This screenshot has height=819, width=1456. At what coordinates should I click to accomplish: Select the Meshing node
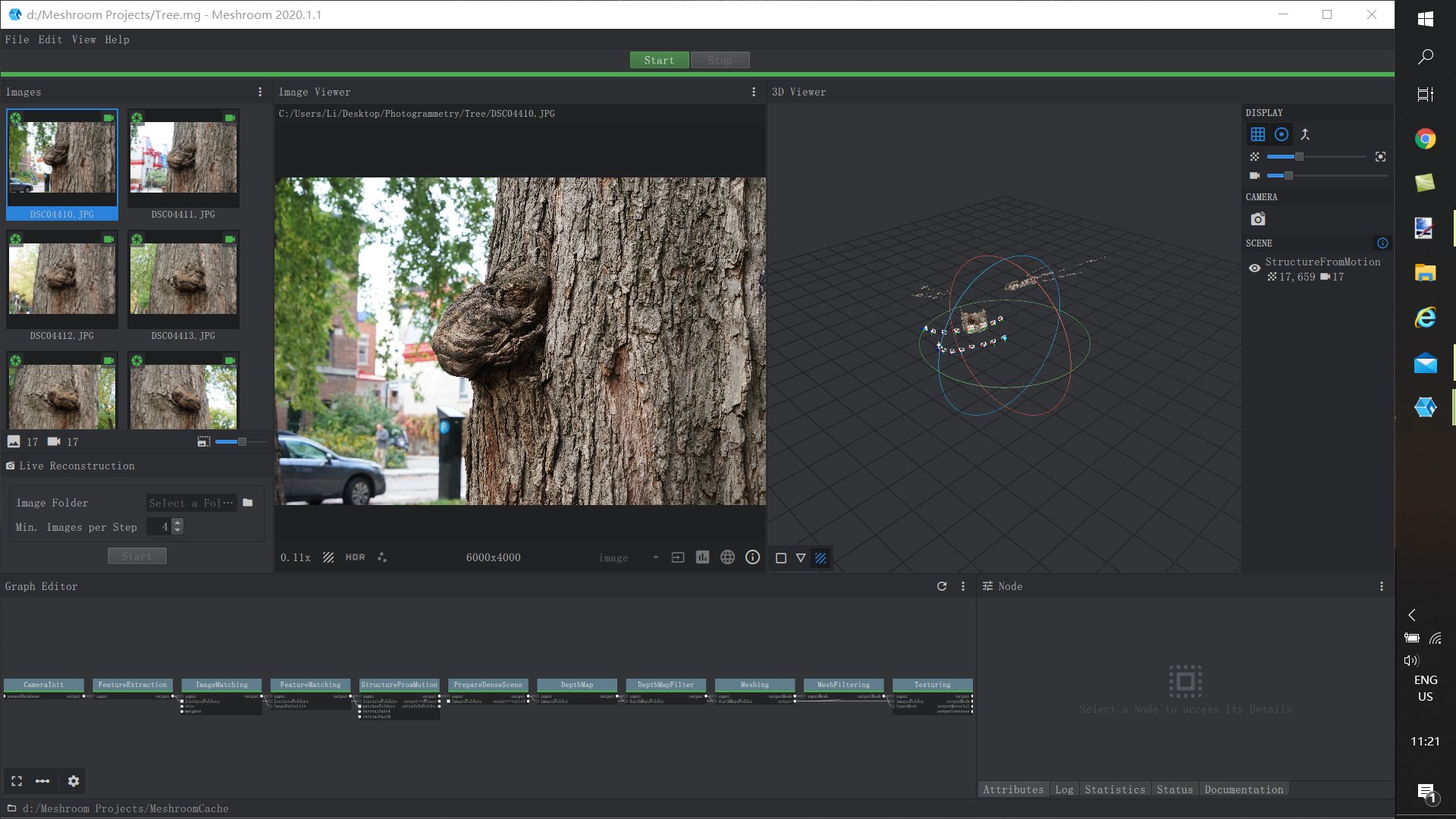(755, 685)
